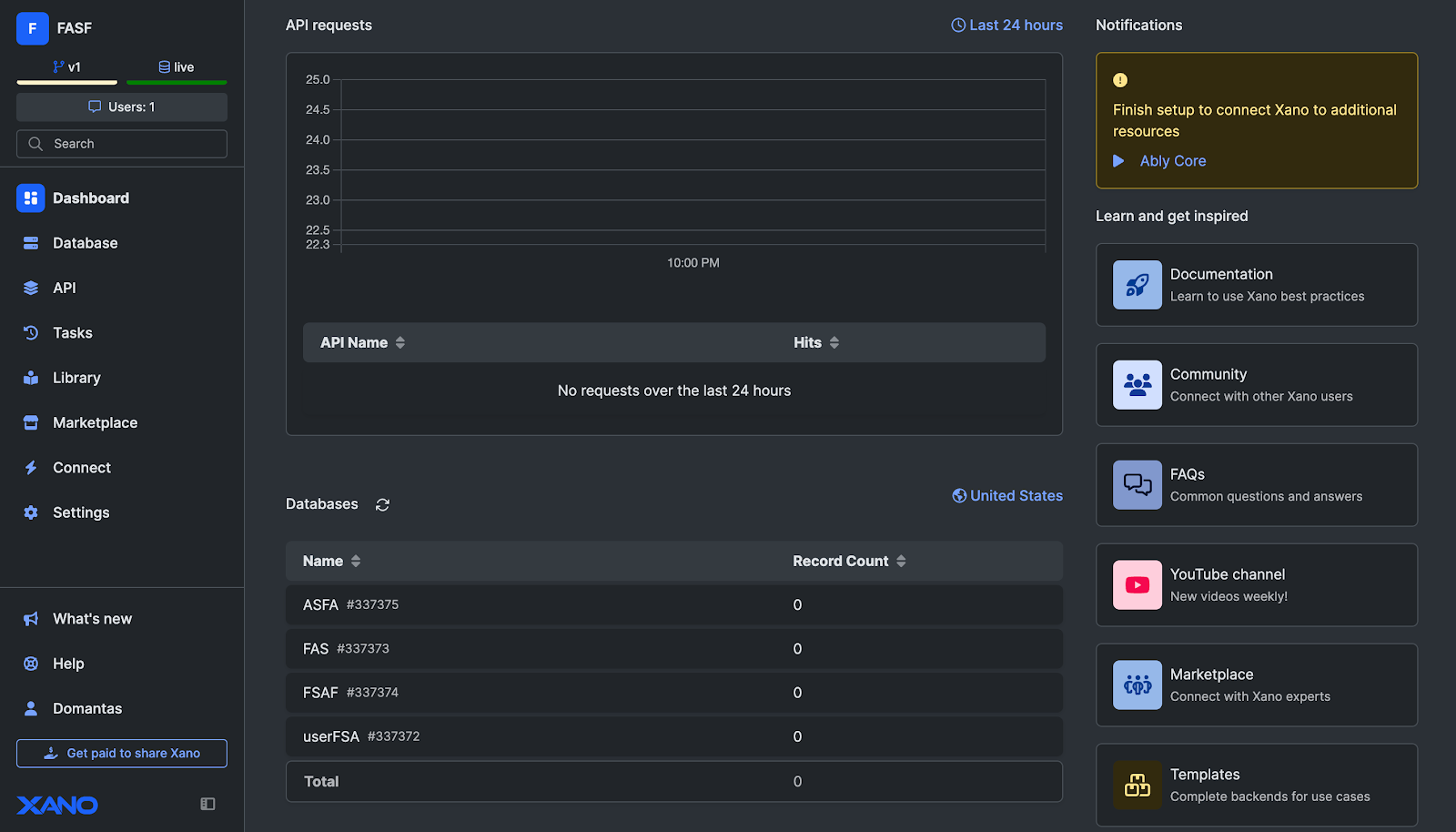Open the Community card
Screen dimensions: 1456x832
[1257, 385]
